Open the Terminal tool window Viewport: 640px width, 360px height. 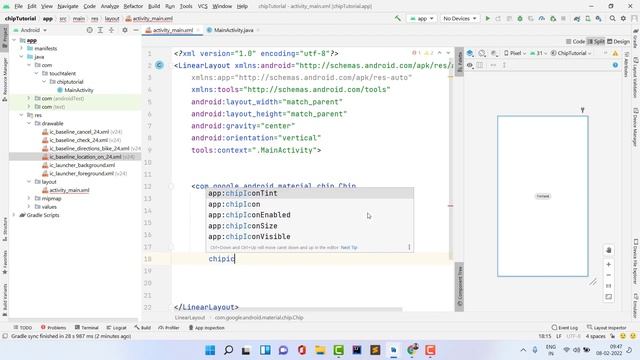87,327
